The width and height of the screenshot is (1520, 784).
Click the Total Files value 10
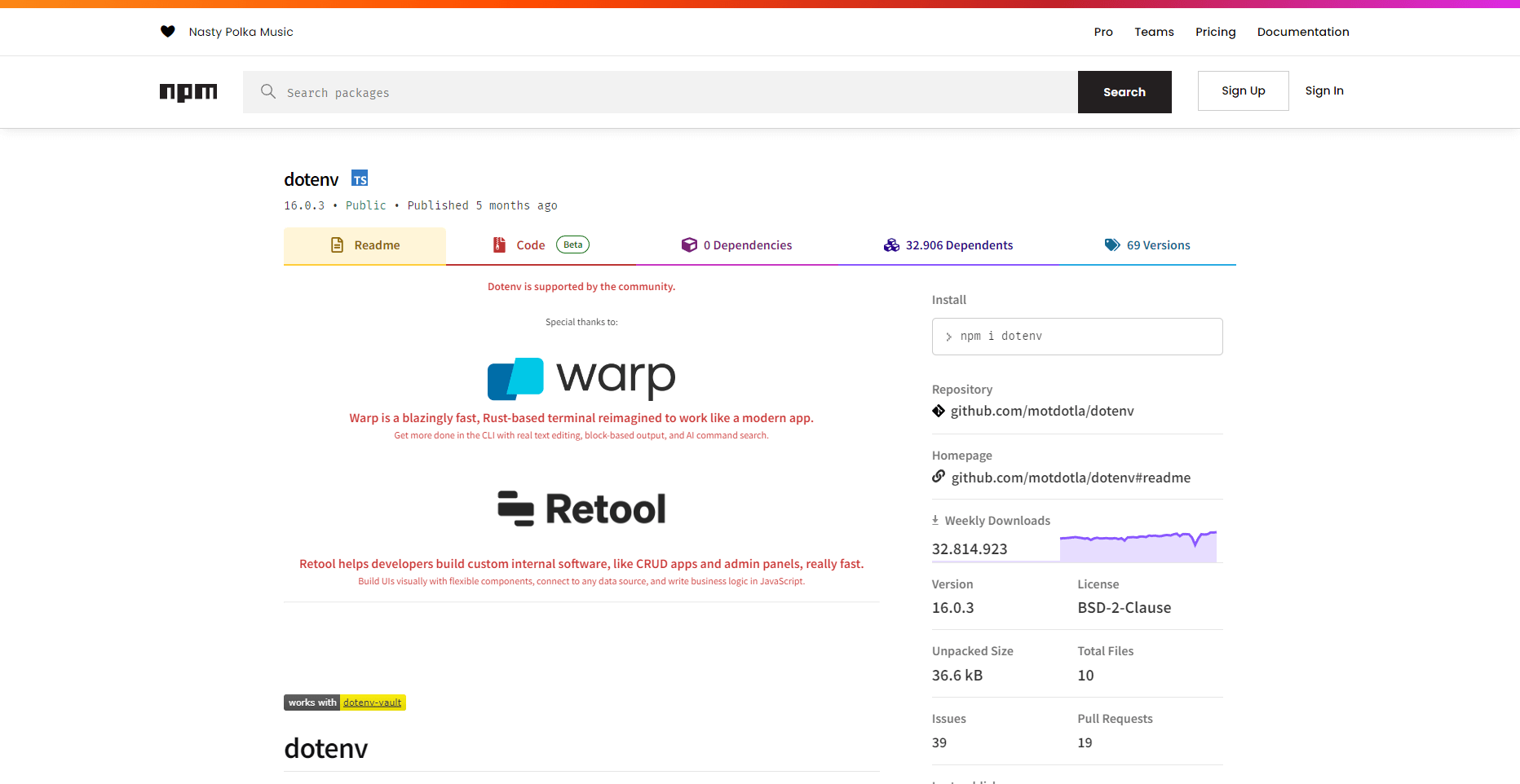pyautogui.click(x=1085, y=676)
